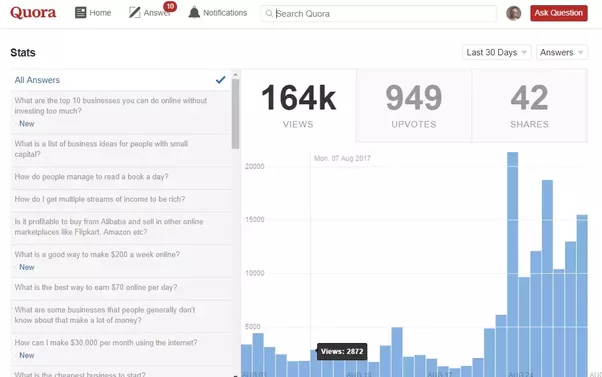
Task: Open the Last 30 Days dropdown
Action: coord(496,52)
